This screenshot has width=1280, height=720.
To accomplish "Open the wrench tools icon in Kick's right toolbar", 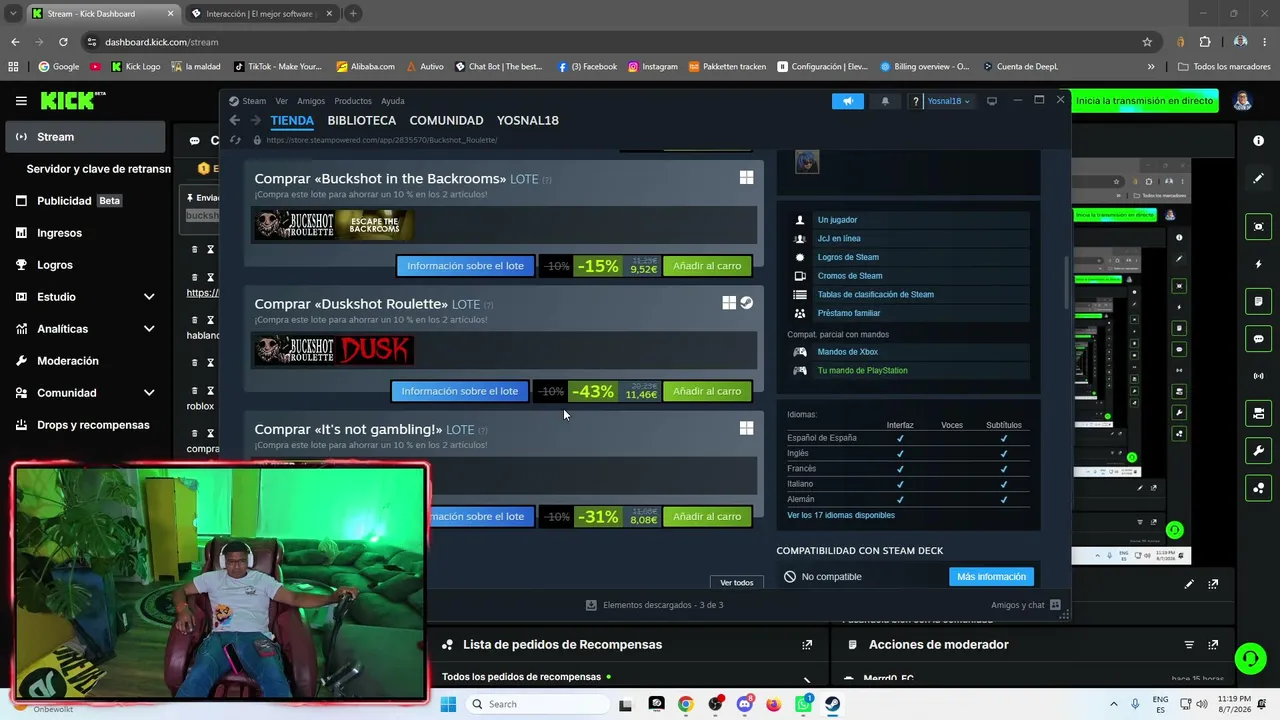I will (x=1258, y=451).
